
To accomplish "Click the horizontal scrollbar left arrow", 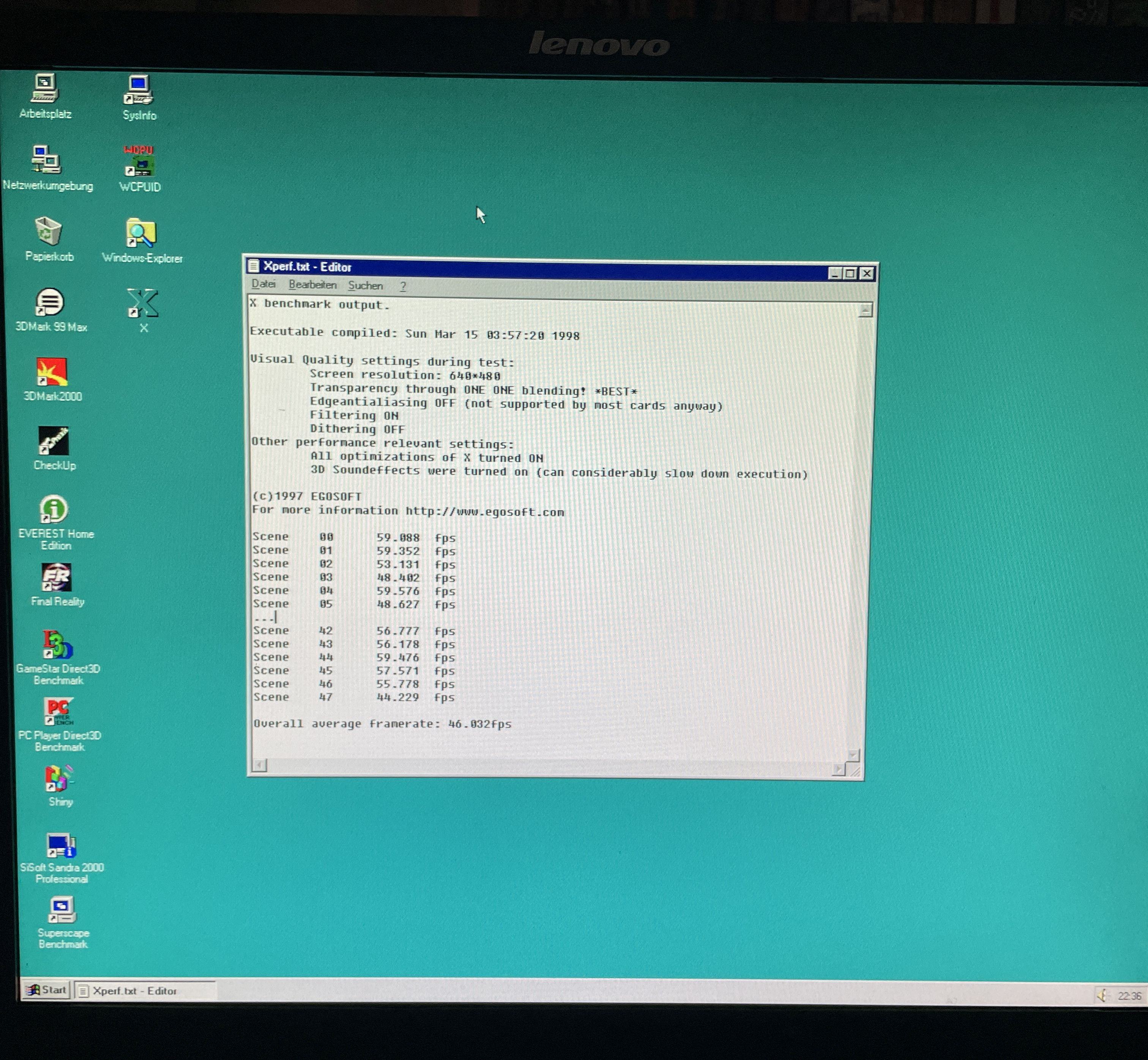I will (x=260, y=765).
